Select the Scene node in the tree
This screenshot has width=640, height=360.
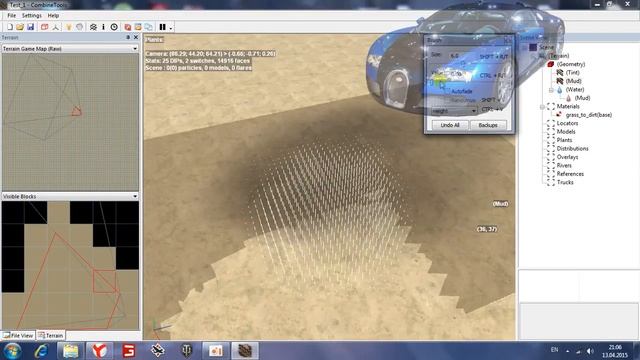[x=546, y=47]
